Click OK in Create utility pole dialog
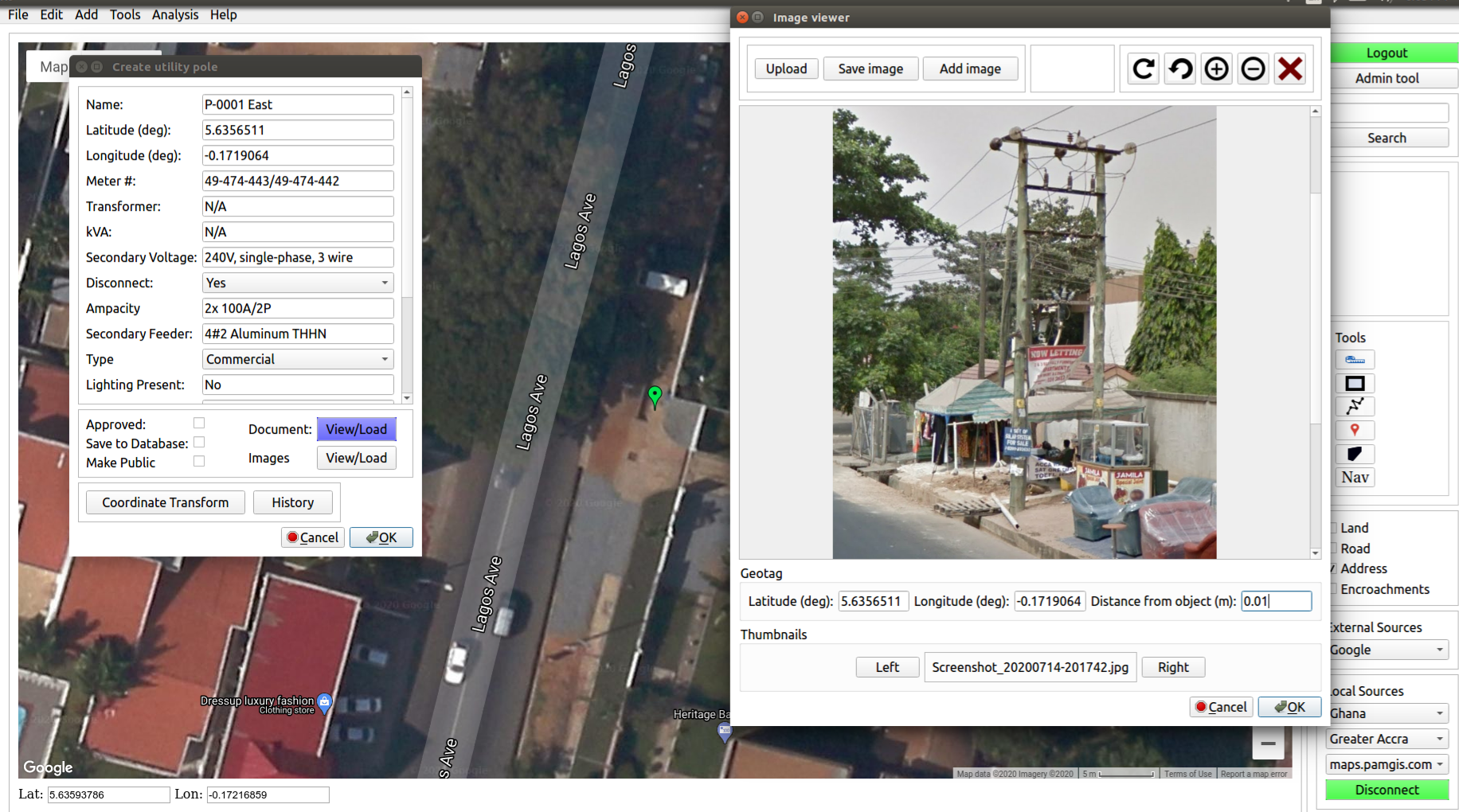This screenshot has width=1459, height=812. (x=381, y=537)
